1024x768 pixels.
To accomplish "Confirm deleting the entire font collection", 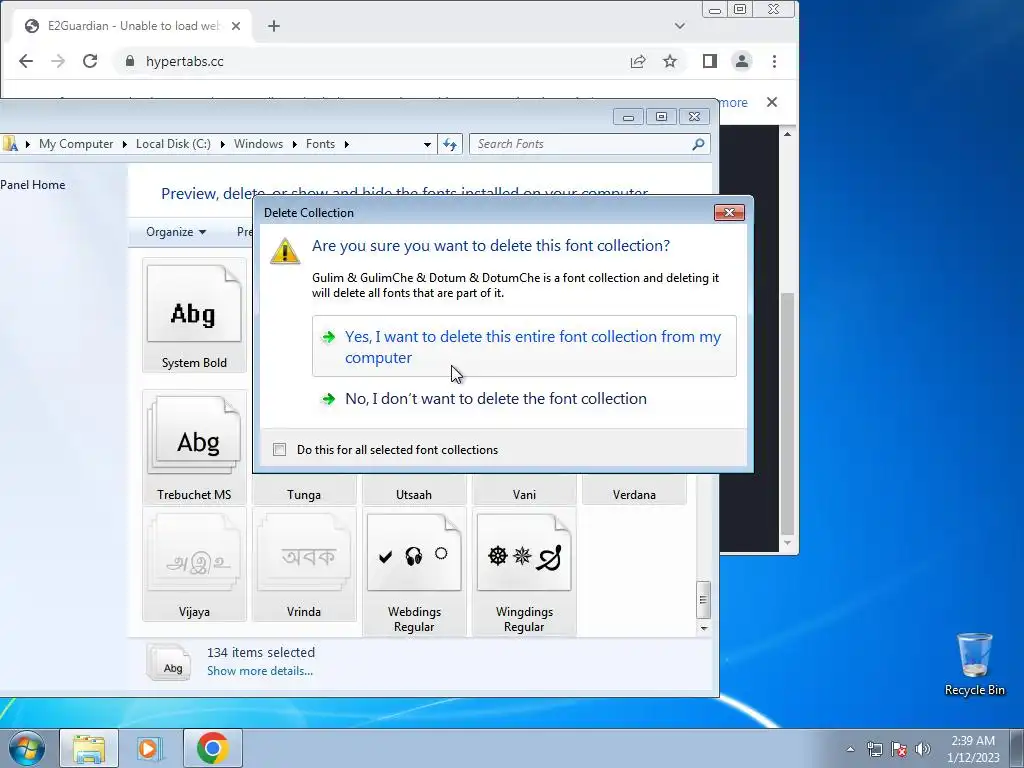I will (524, 346).
